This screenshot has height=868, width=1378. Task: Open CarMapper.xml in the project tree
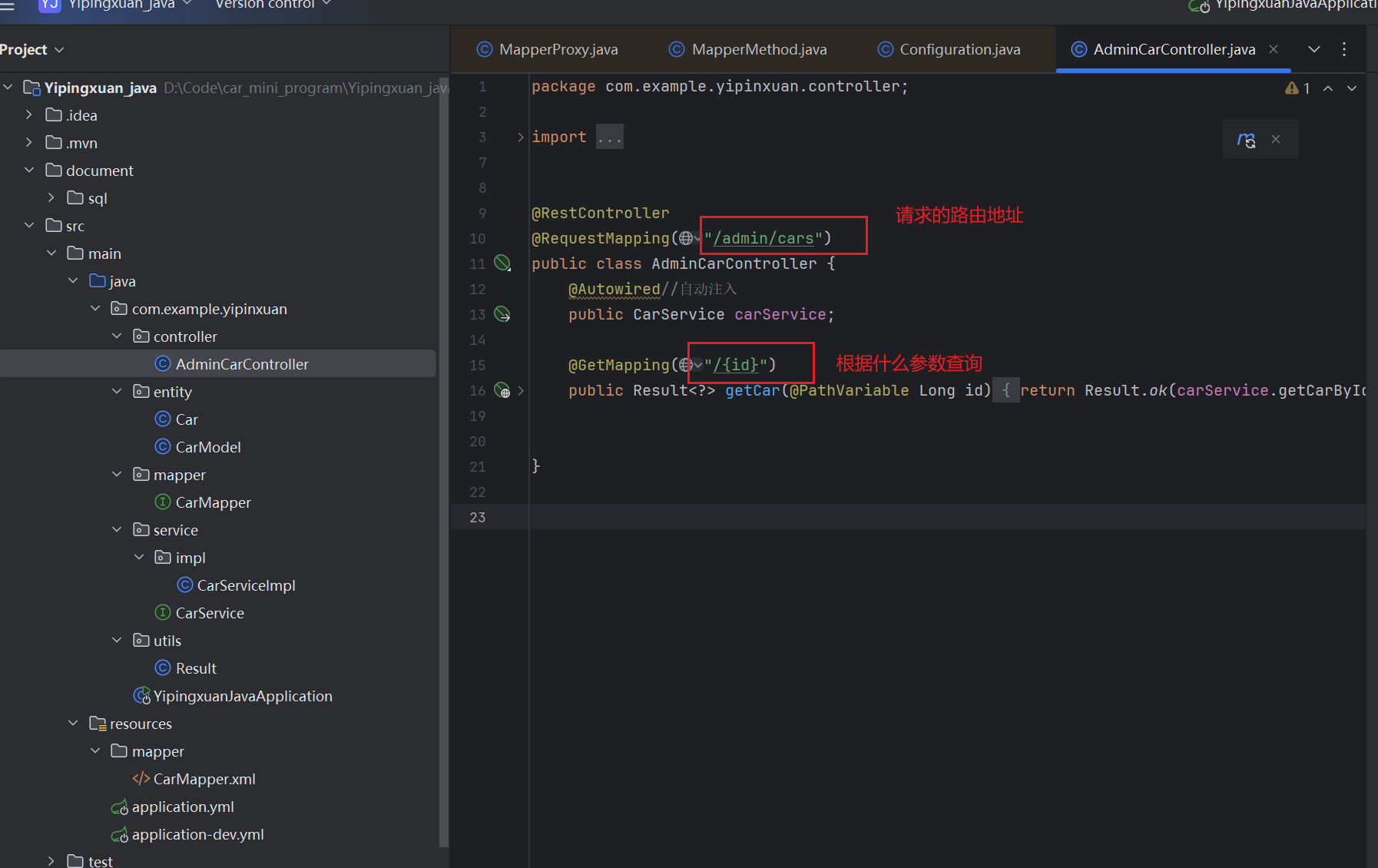coord(204,779)
